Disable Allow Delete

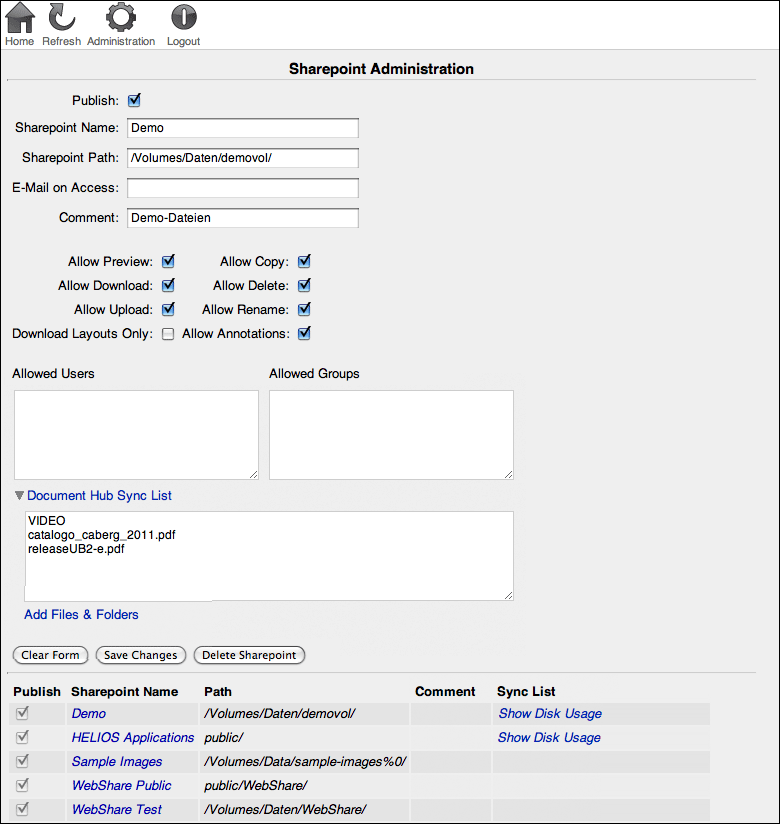(x=304, y=285)
